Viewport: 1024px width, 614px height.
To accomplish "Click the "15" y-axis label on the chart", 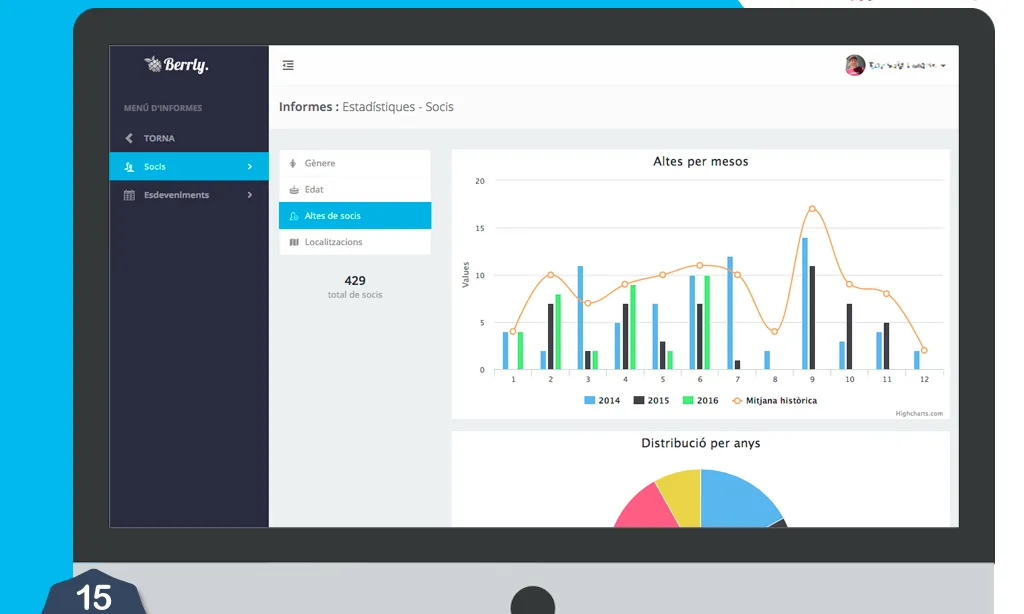I will point(480,228).
